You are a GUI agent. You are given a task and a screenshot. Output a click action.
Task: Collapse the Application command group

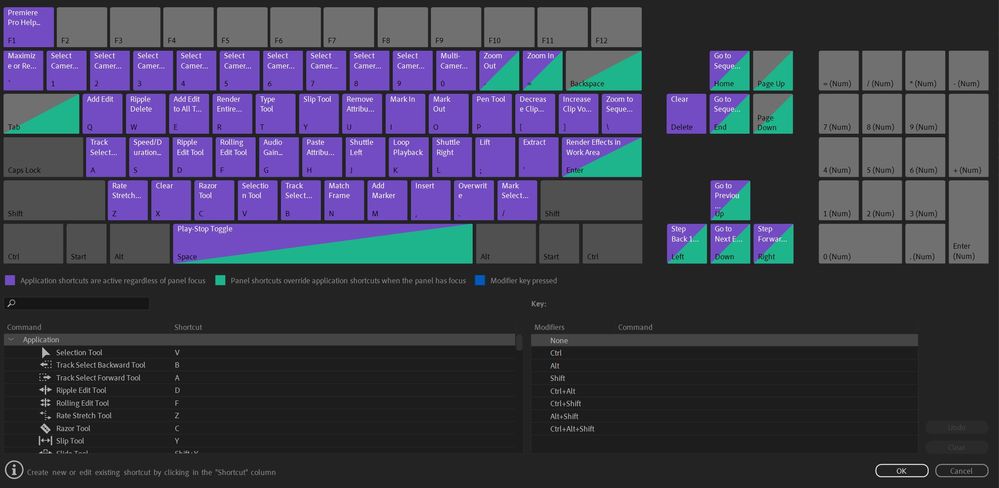click(11, 340)
